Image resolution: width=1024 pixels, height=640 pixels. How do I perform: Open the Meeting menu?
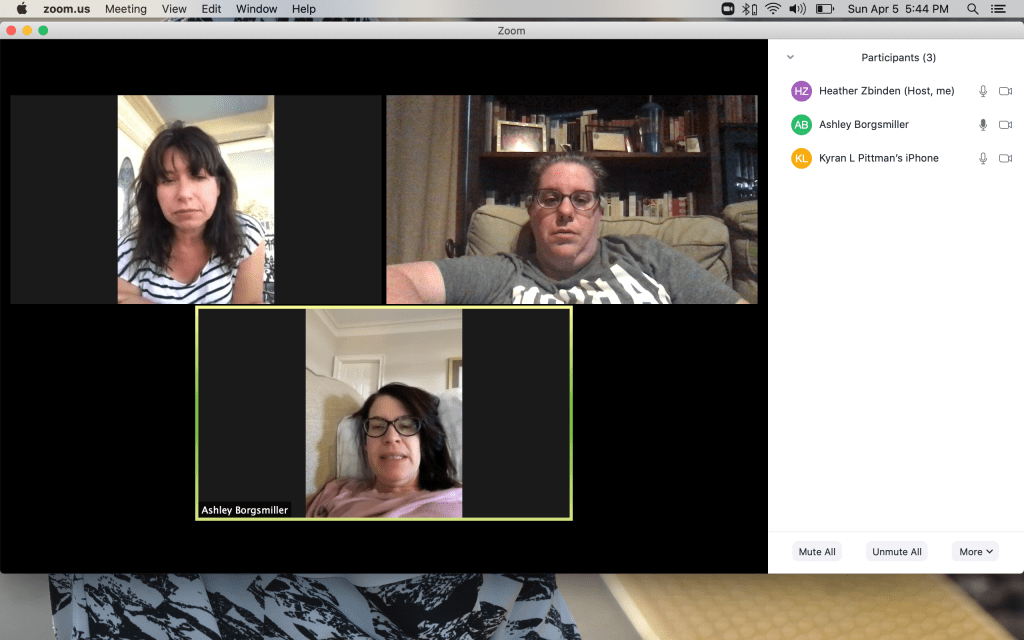click(125, 9)
